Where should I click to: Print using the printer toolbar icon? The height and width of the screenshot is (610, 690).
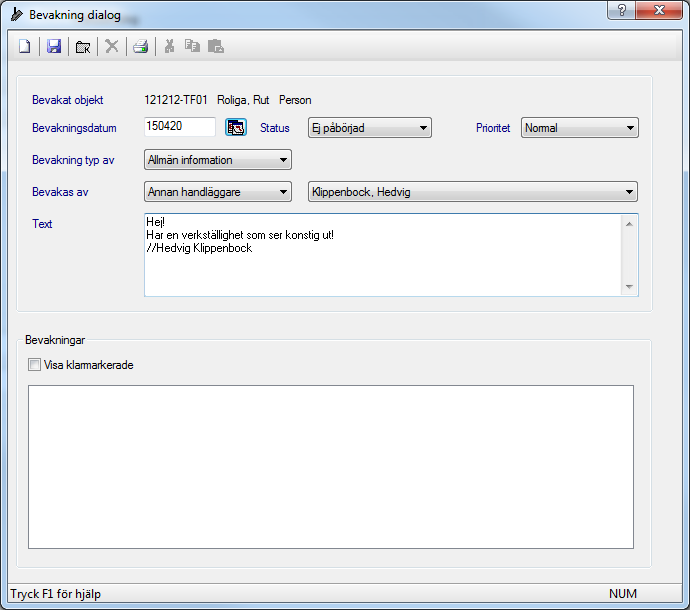(141, 46)
